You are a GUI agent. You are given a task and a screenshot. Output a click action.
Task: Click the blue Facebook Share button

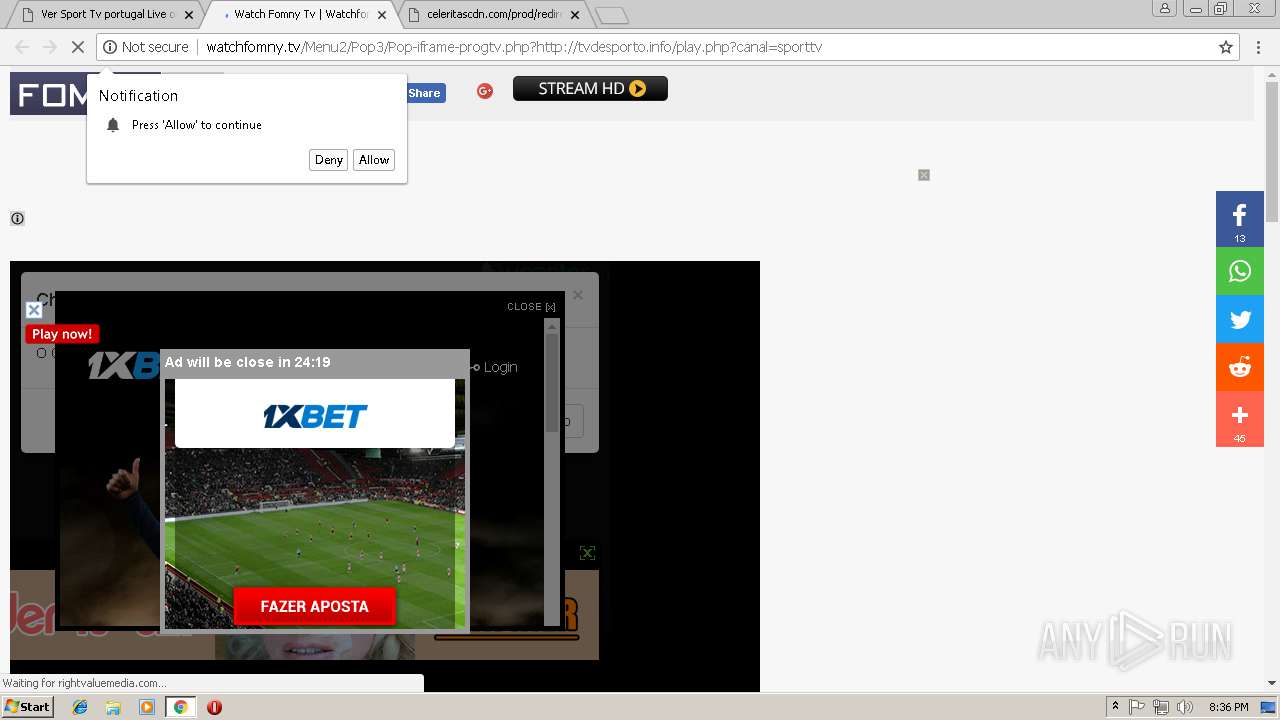(x=424, y=93)
